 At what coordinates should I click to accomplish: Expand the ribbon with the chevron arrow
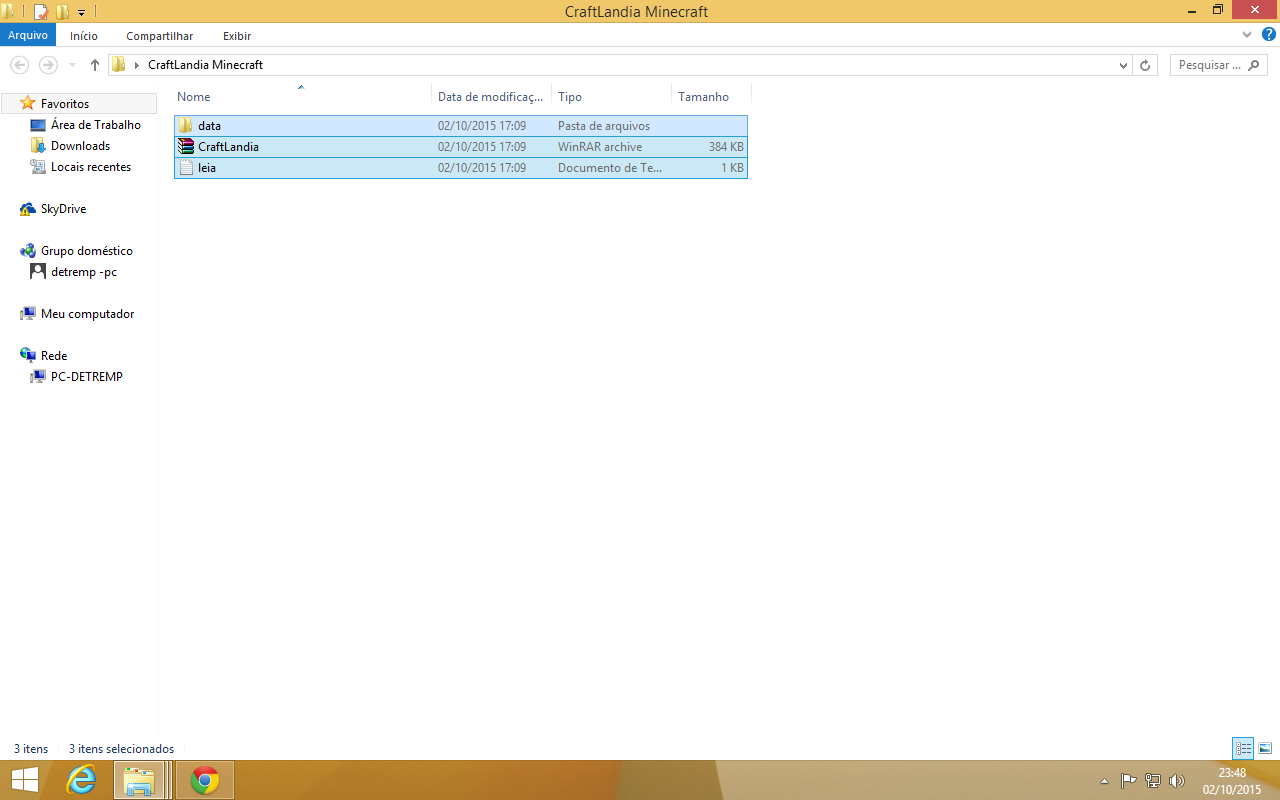(x=1247, y=35)
